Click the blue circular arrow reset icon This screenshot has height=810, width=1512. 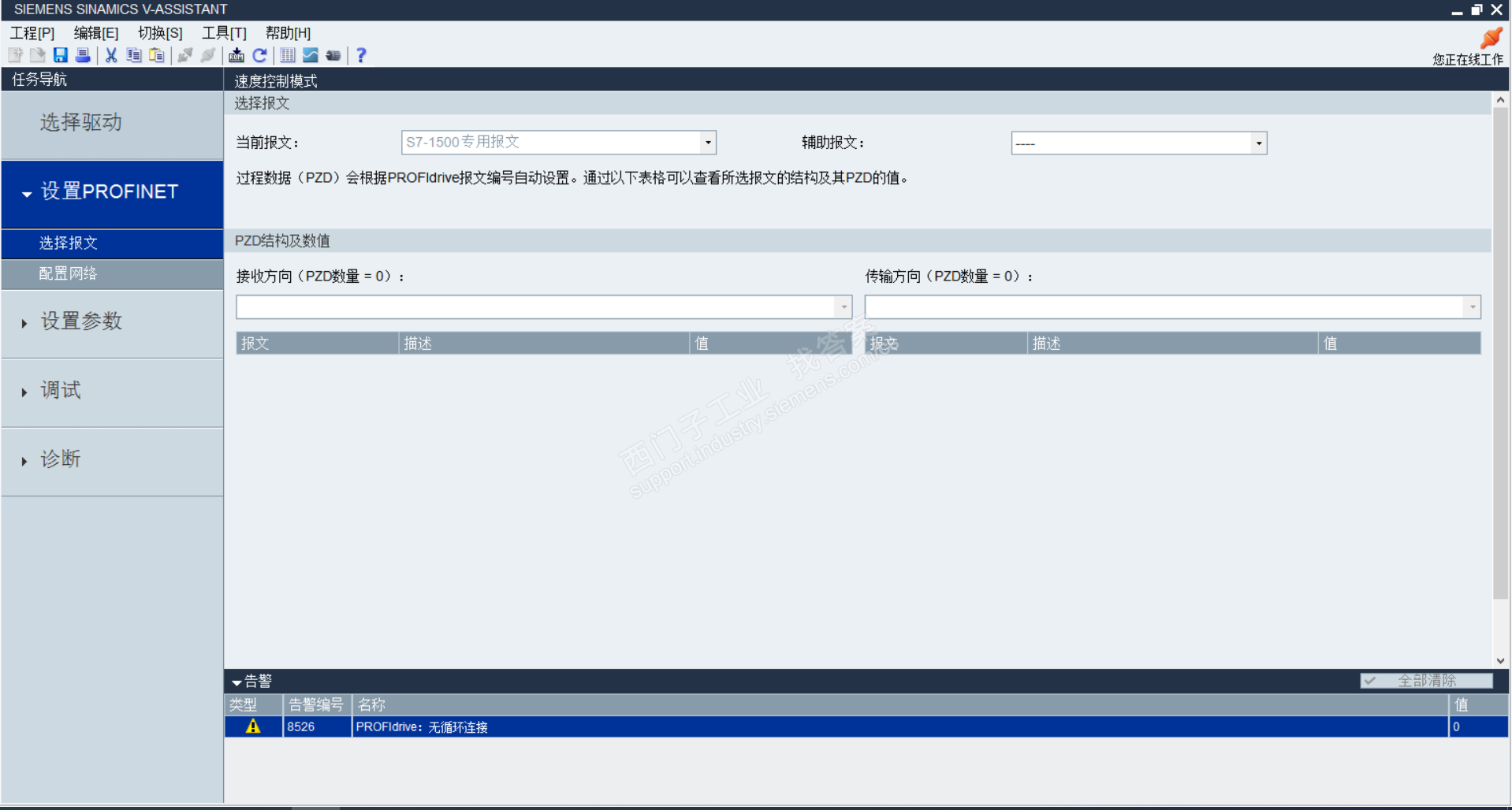pos(259,55)
